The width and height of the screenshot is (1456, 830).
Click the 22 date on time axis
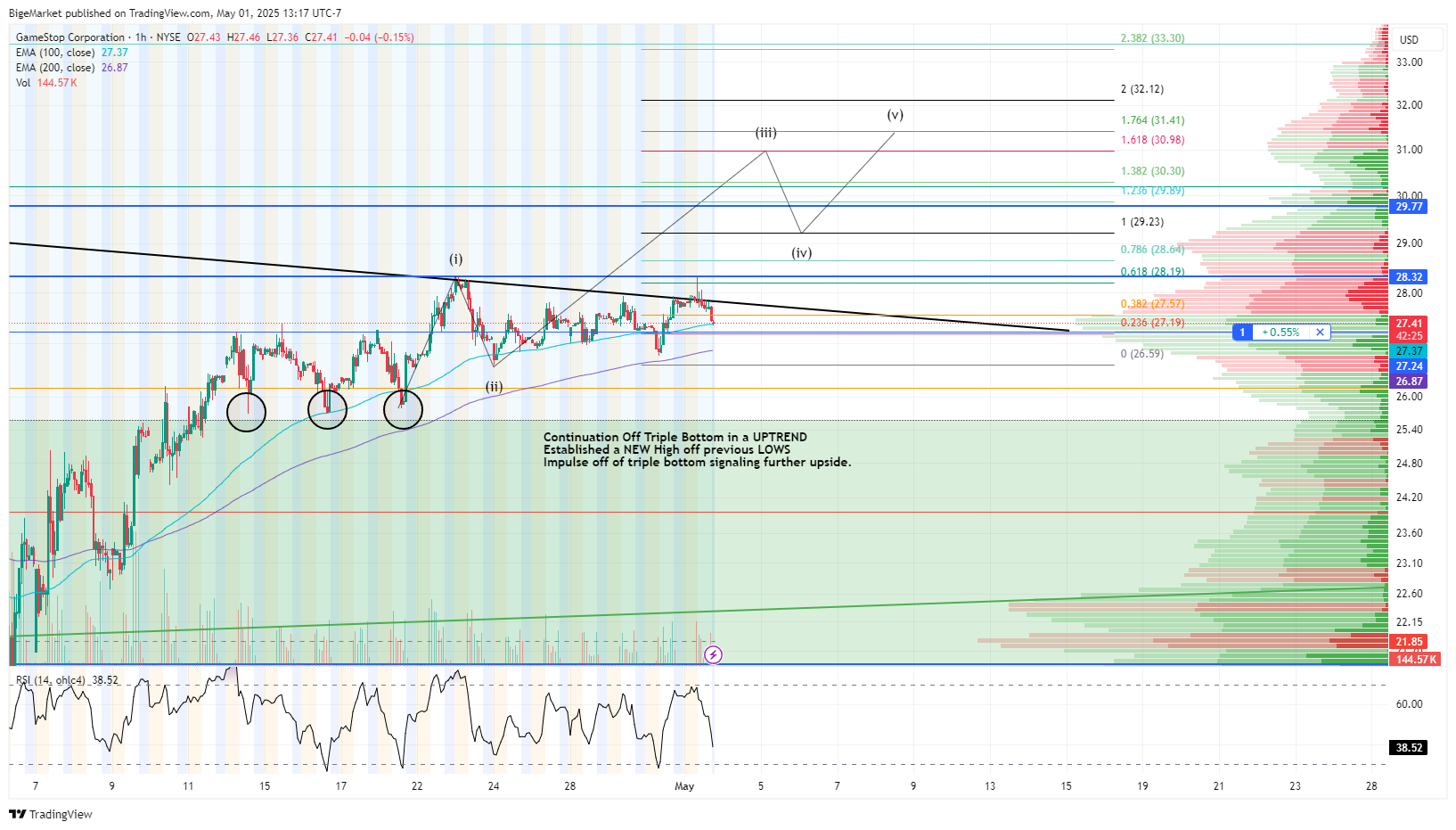coord(417,786)
